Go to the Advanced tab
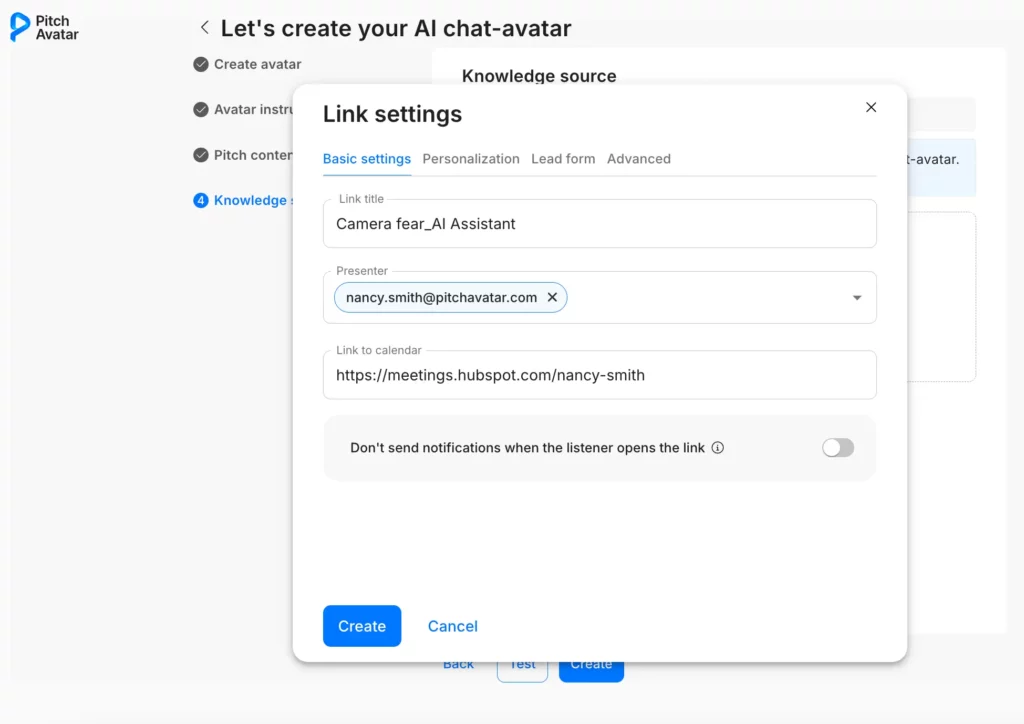The width and height of the screenshot is (1024, 724). (639, 159)
